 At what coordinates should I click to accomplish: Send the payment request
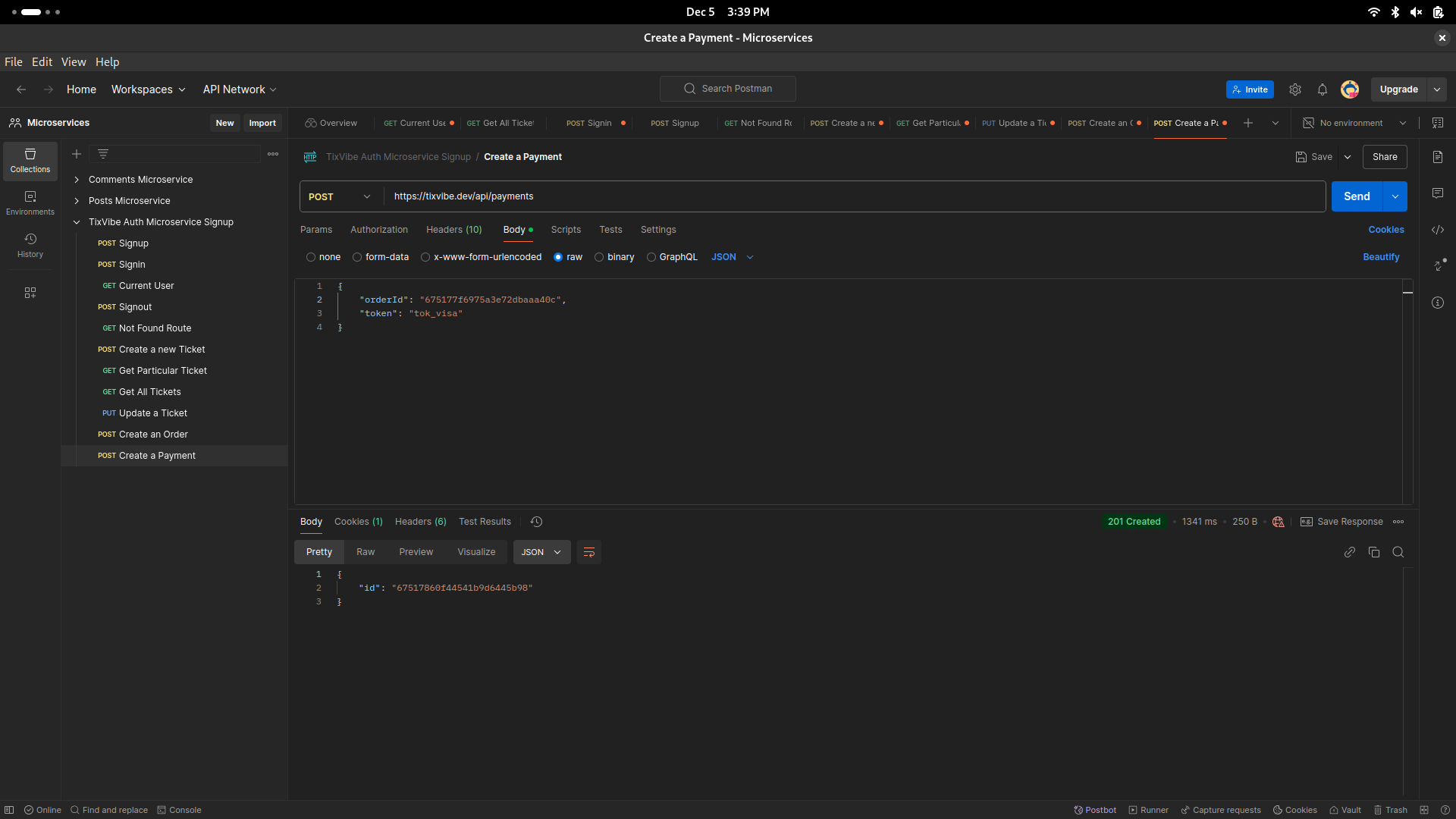(x=1357, y=196)
